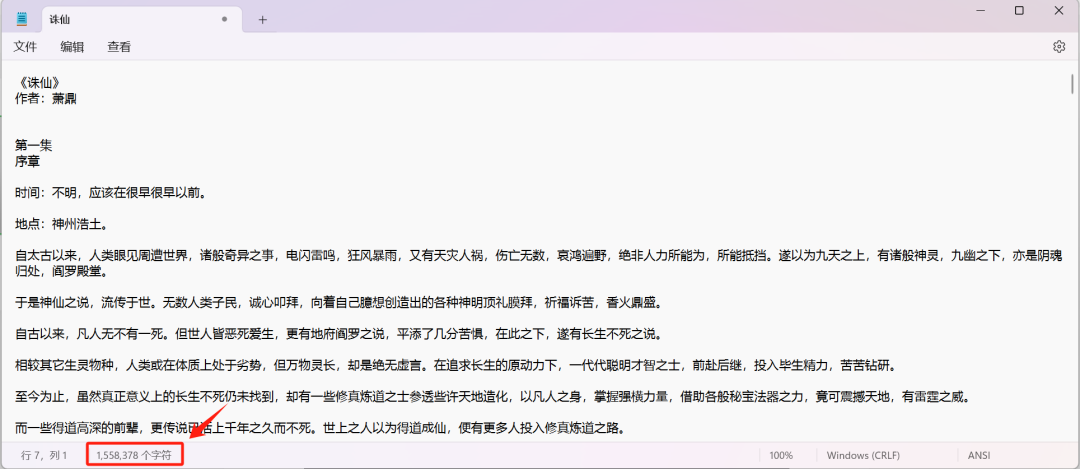This screenshot has height=469, width=1080.
Task: Open the 编辑 menu
Action: tap(72, 47)
